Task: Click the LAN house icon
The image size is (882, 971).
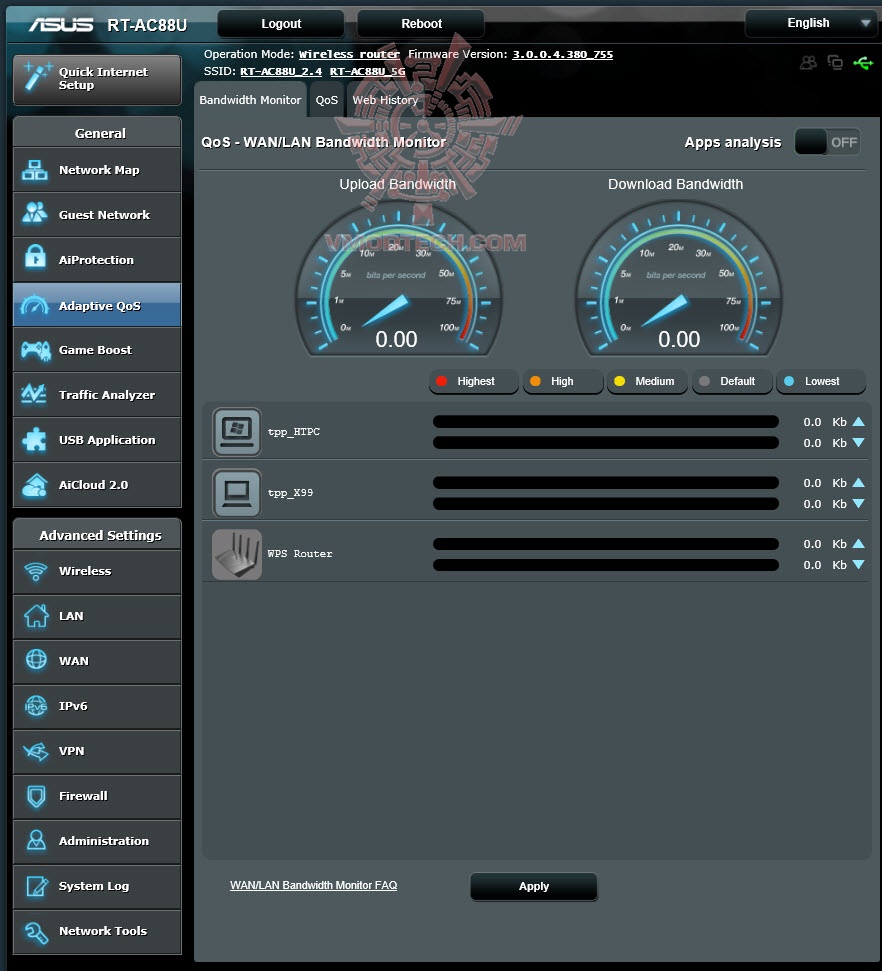Action: [x=36, y=616]
